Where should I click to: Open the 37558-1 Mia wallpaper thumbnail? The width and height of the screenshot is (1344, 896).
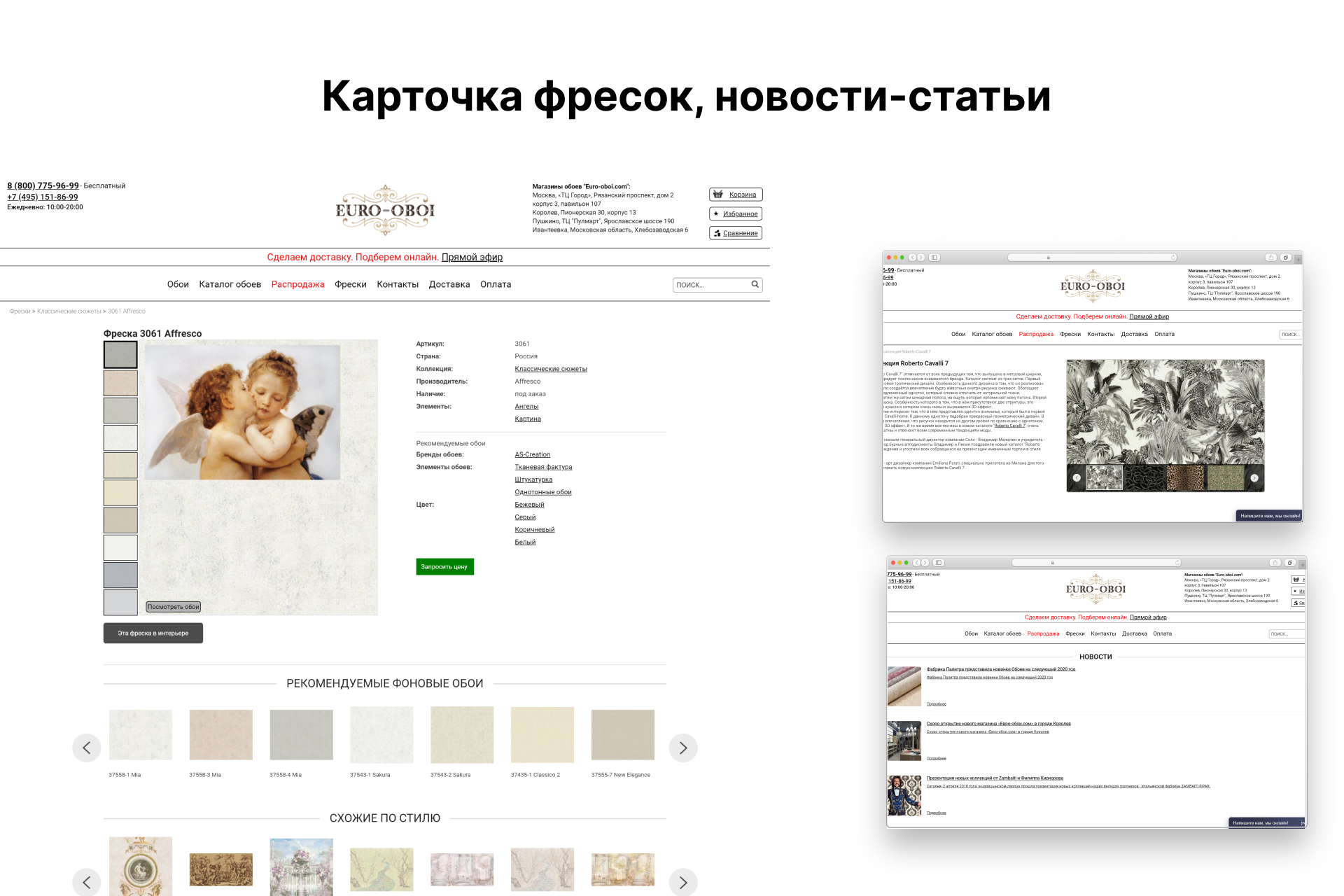[x=141, y=735]
